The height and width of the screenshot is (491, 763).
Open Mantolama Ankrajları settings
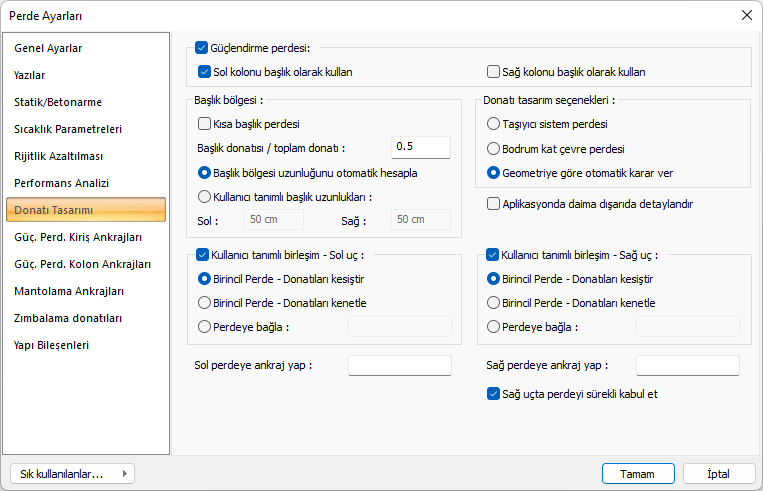[69, 291]
